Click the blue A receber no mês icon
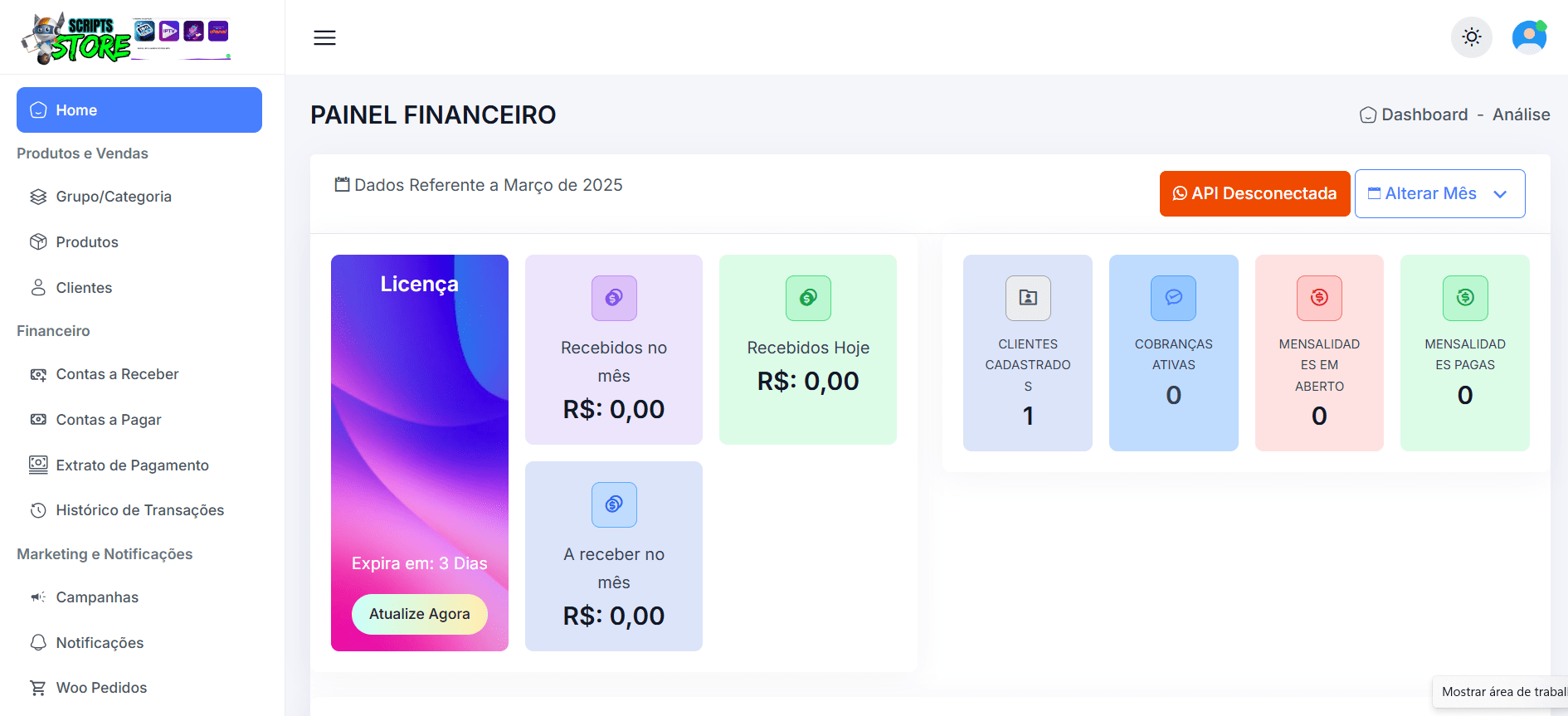 pos(614,504)
